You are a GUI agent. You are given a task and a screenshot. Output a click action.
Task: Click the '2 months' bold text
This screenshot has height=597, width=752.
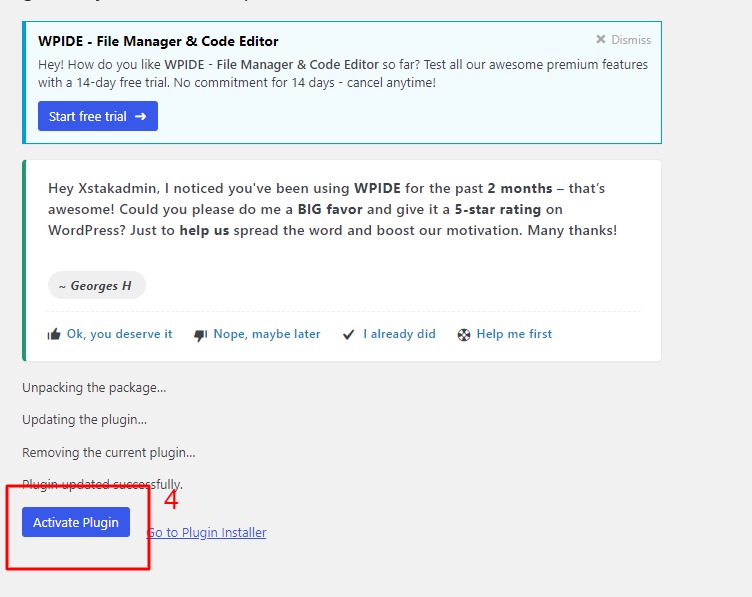pyautogui.click(x=520, y=188)
